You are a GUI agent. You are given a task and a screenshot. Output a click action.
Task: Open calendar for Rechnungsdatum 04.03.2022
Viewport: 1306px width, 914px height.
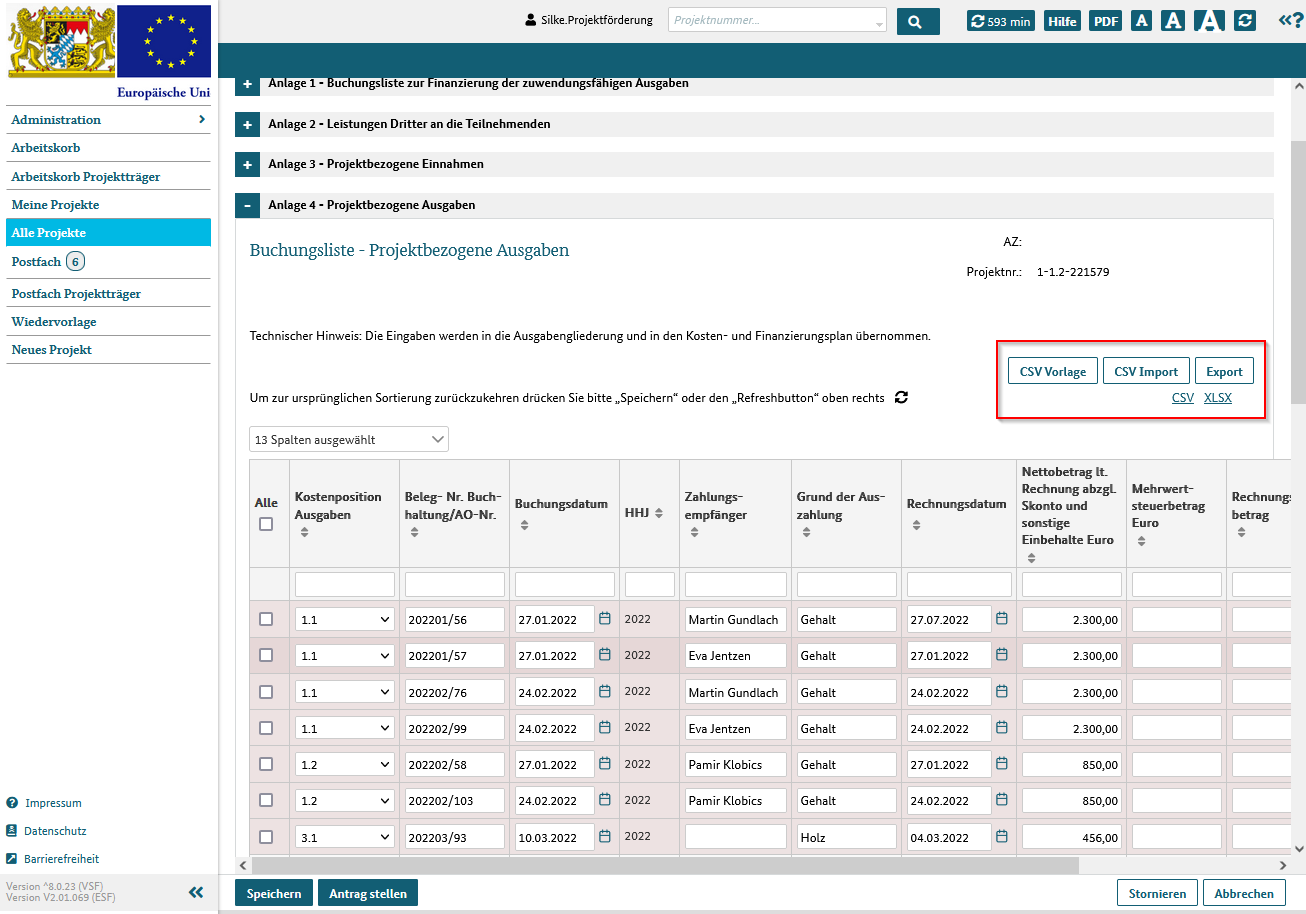(x=1002, y=837)
